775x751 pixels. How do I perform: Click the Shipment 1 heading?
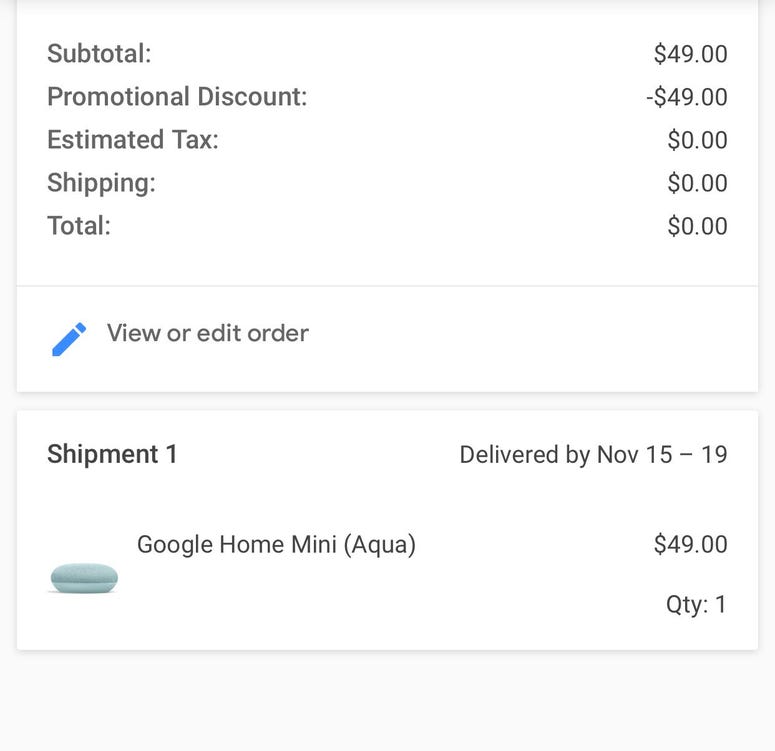(112, 454)
